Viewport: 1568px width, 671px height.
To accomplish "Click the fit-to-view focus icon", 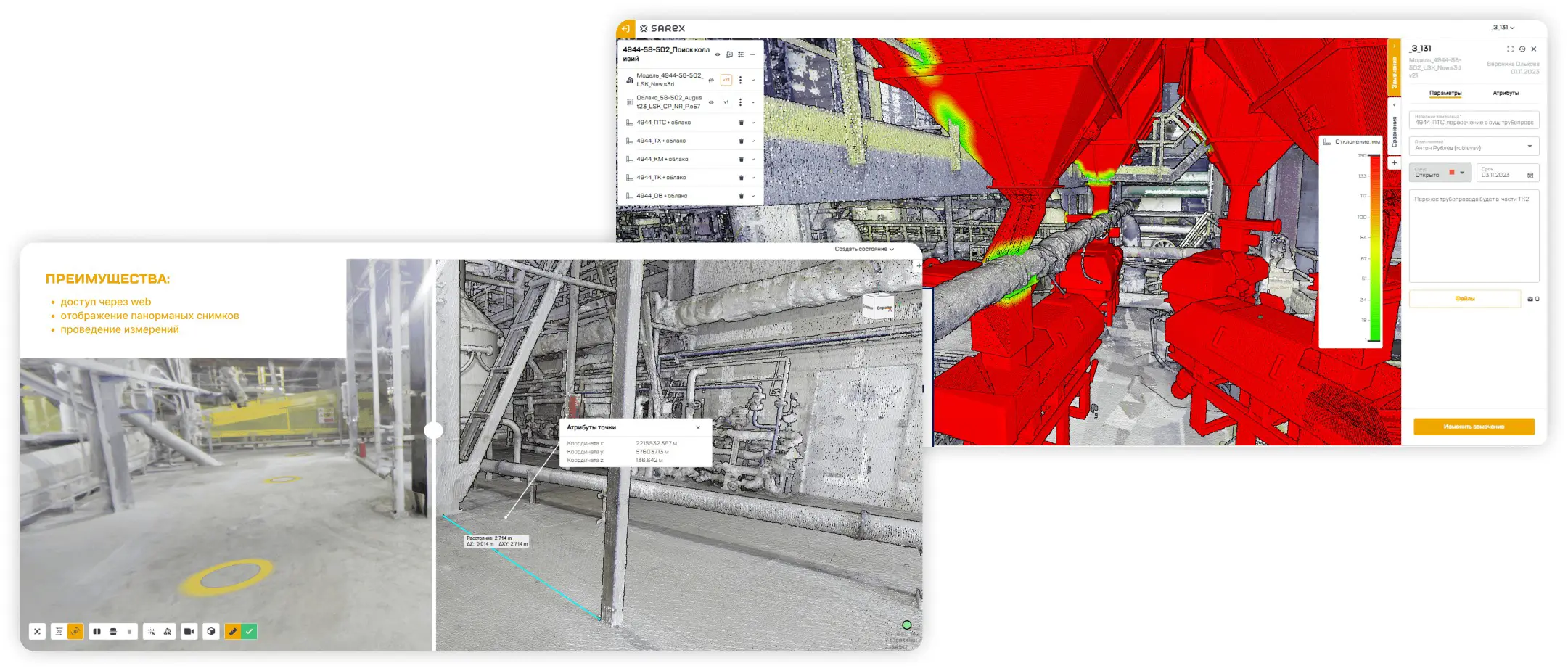I will point(38,632).
